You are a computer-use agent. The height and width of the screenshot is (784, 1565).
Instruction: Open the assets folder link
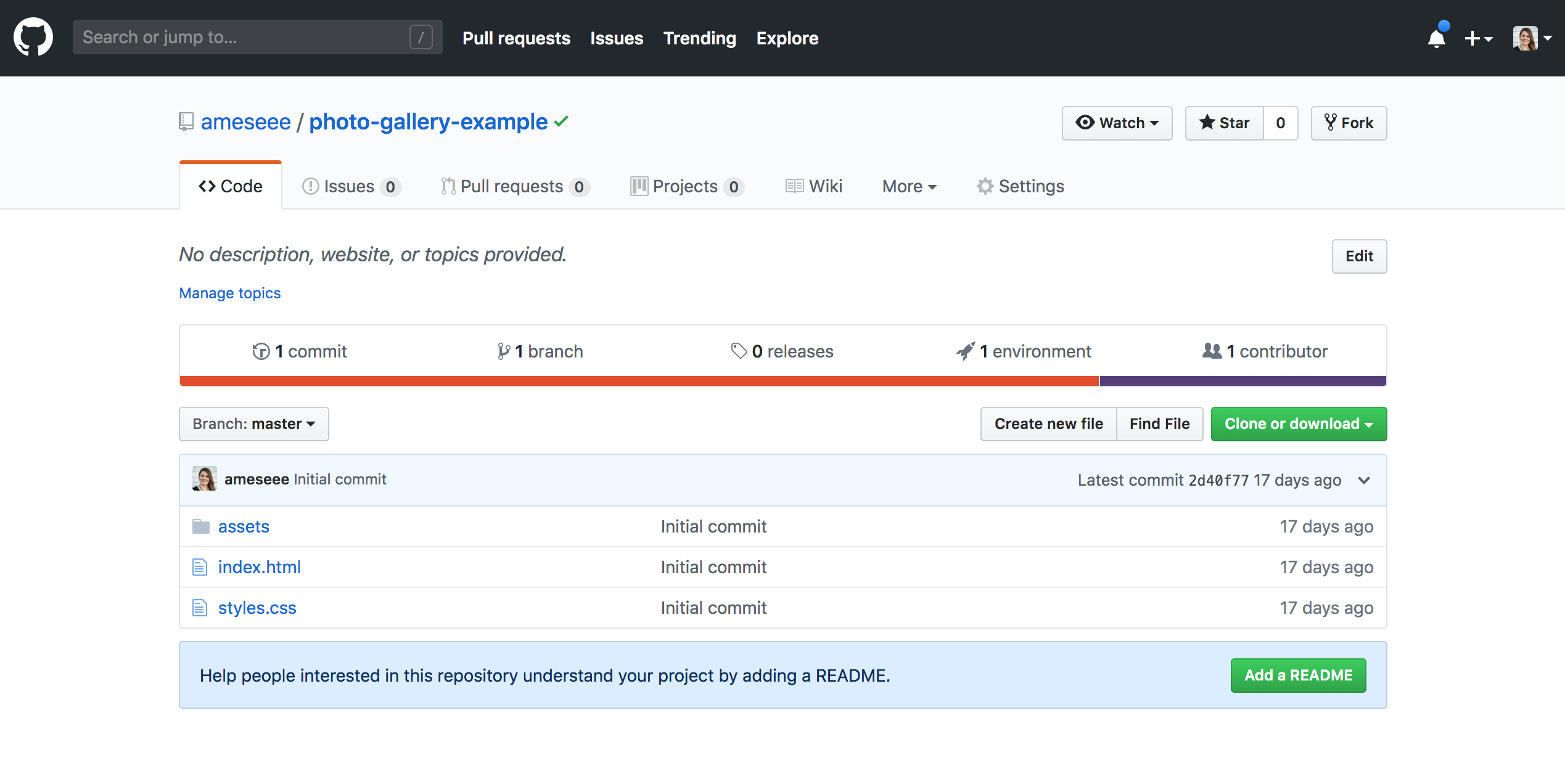244,525
